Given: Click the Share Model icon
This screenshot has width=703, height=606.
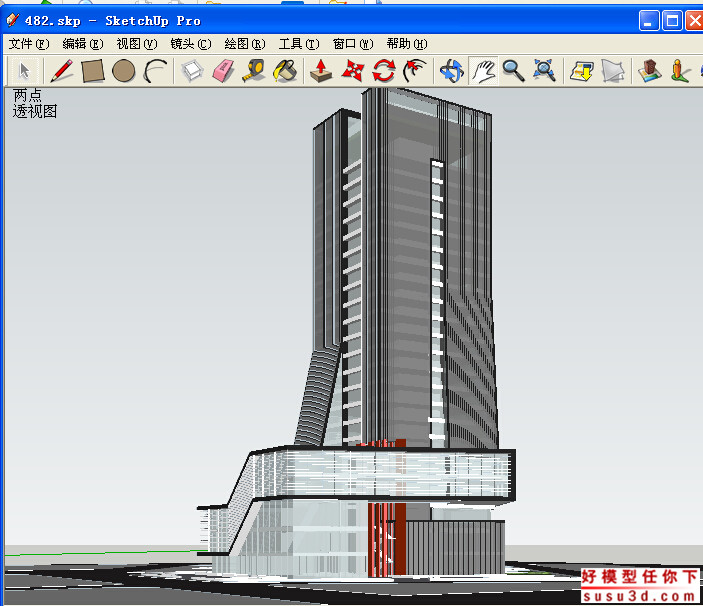Looking at the screenshot, I should point(612,71).
